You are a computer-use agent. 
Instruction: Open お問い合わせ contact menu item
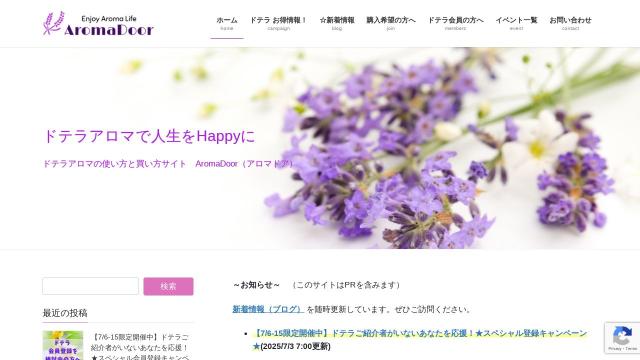(x=570, y=23)
